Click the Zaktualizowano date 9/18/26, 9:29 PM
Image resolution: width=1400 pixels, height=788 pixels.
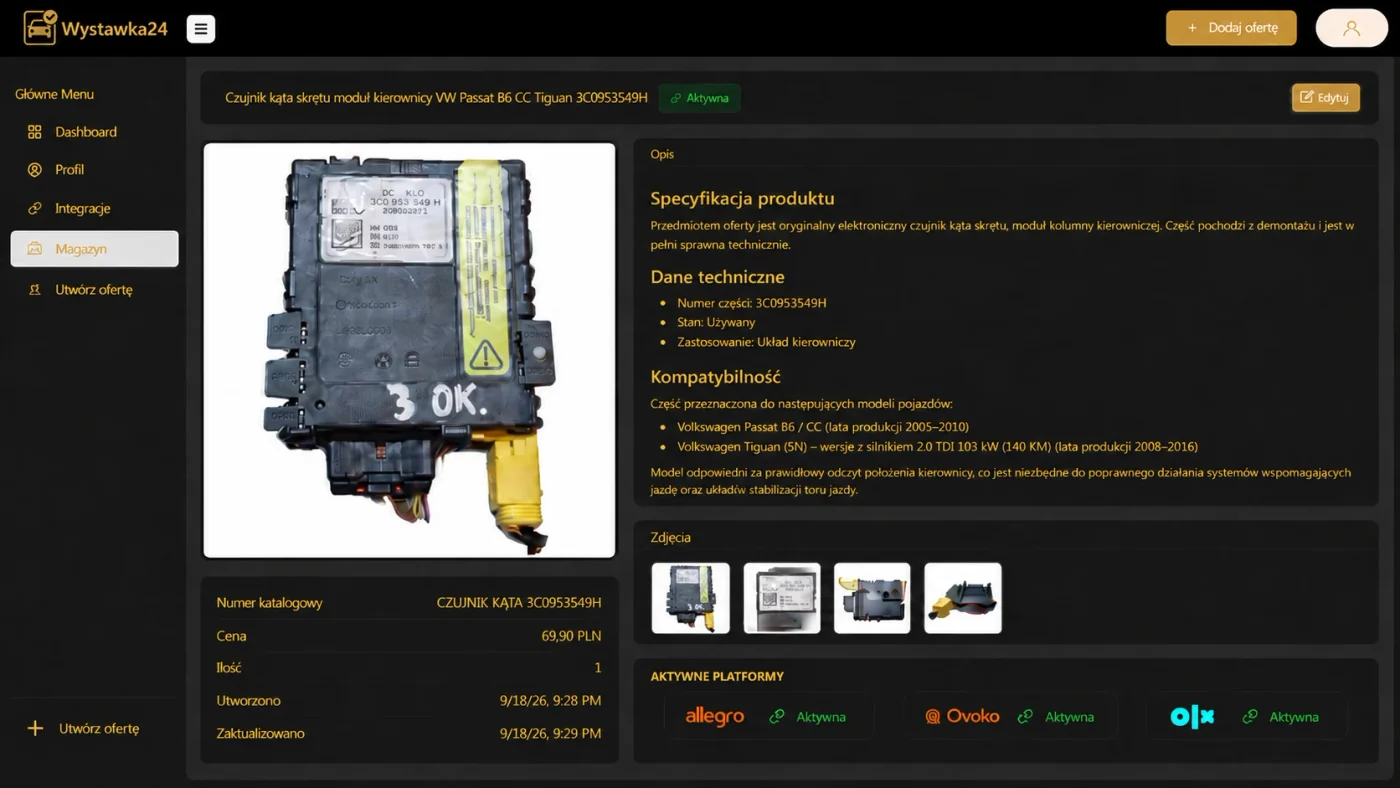550,734
